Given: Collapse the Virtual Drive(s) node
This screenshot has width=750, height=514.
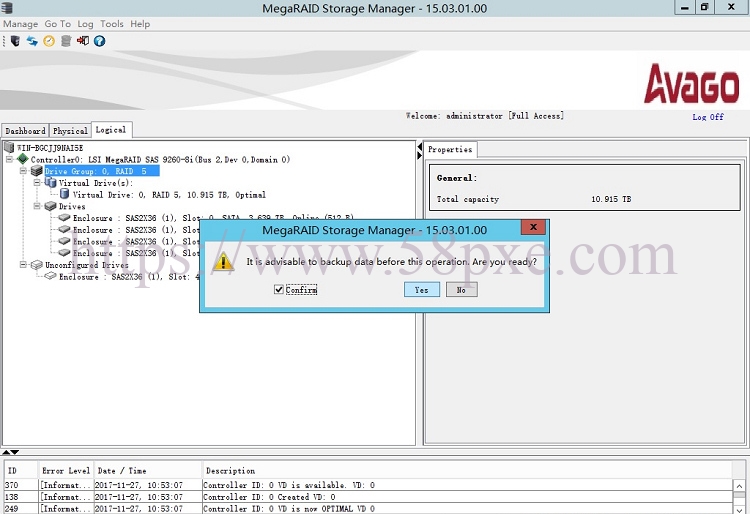Looking at the screenshot, I should point(37,183).
